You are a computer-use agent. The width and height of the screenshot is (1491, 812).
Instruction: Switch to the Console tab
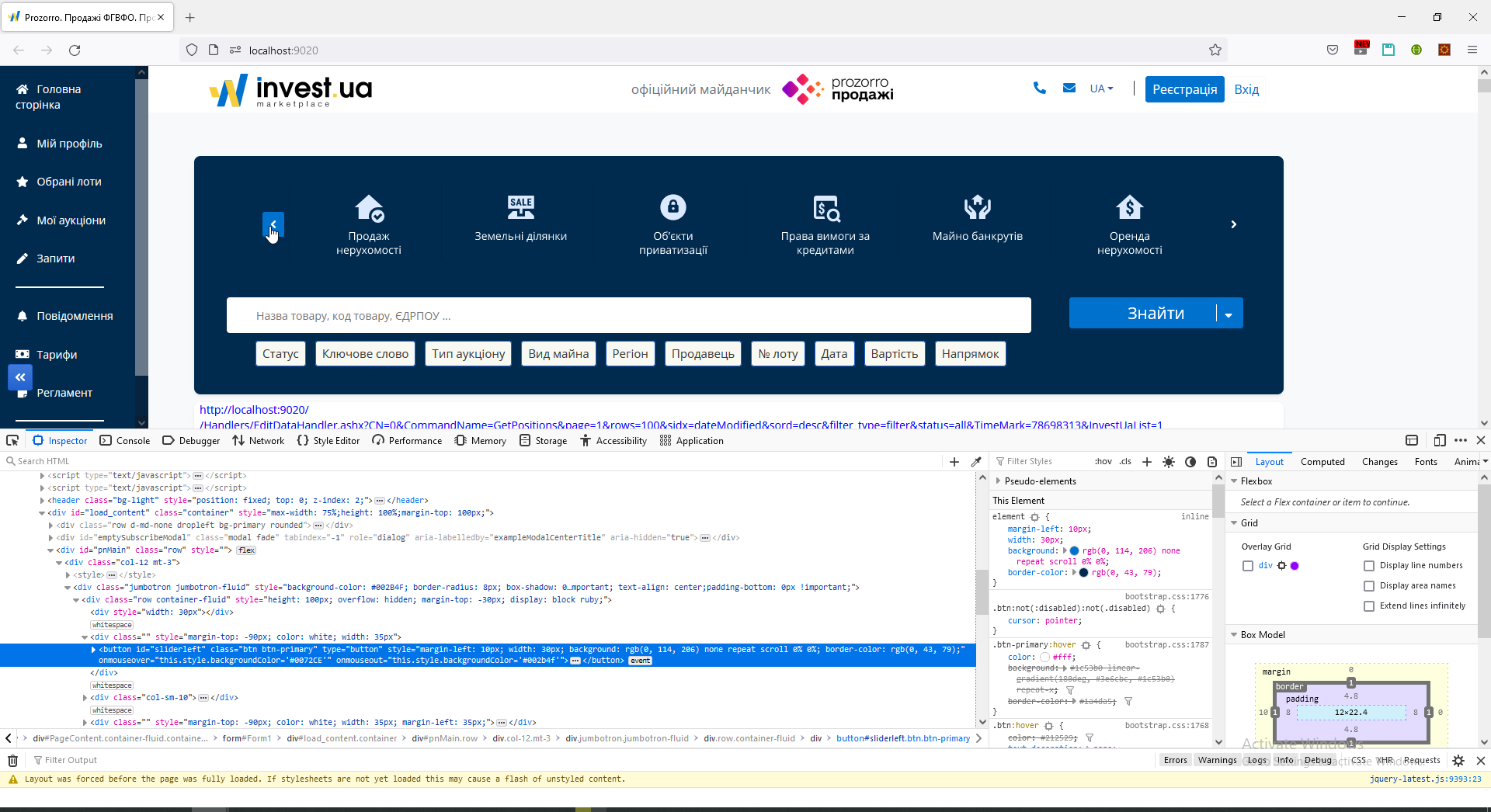pos(125,440)
